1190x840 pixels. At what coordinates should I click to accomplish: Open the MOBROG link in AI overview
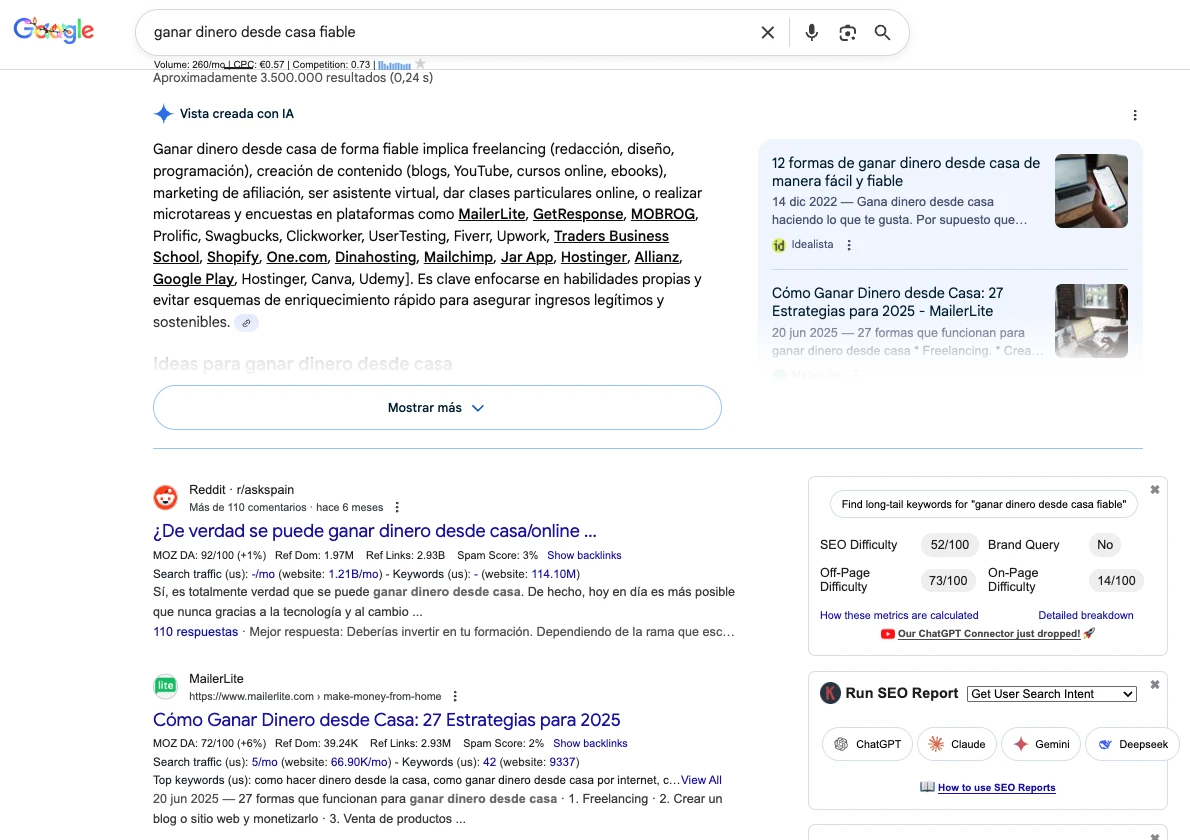[663, 215]
